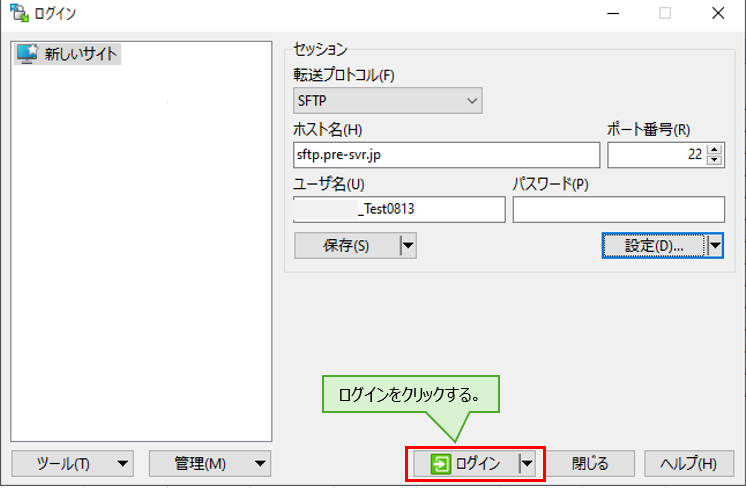Click the user name (ユーザ名) field

point(400,209)
